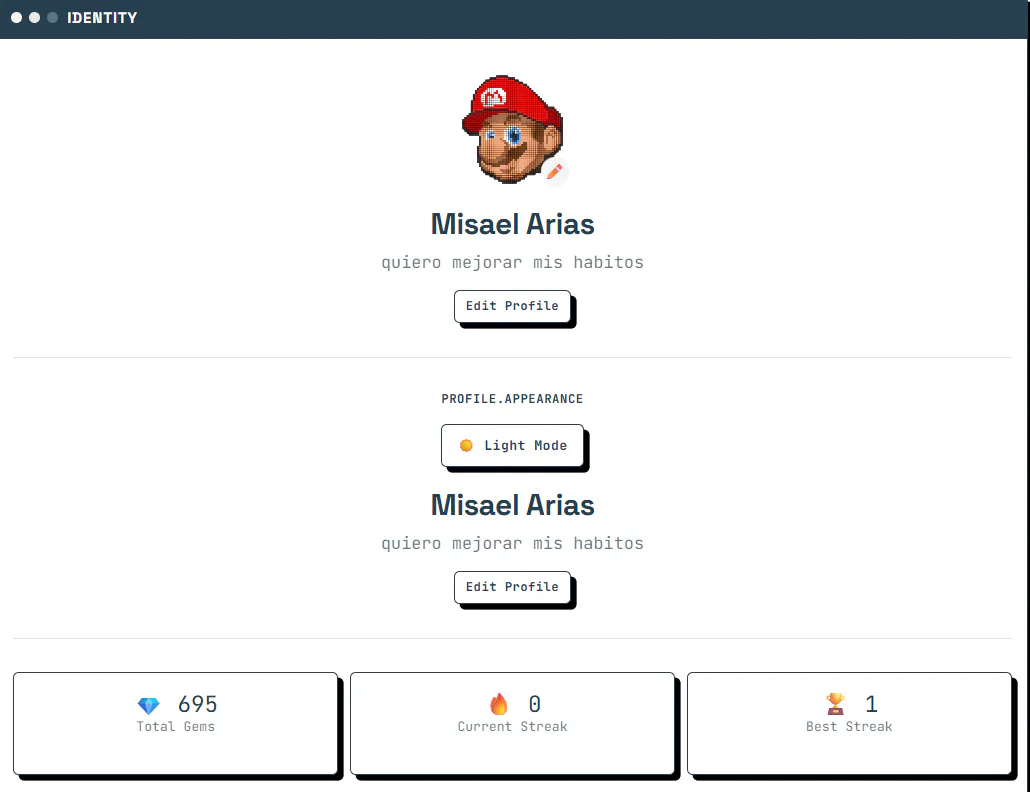The image size is (1030, 792).
Task: Open the Best Streak card
Action: pyautogui.click(x=849, y=723)
